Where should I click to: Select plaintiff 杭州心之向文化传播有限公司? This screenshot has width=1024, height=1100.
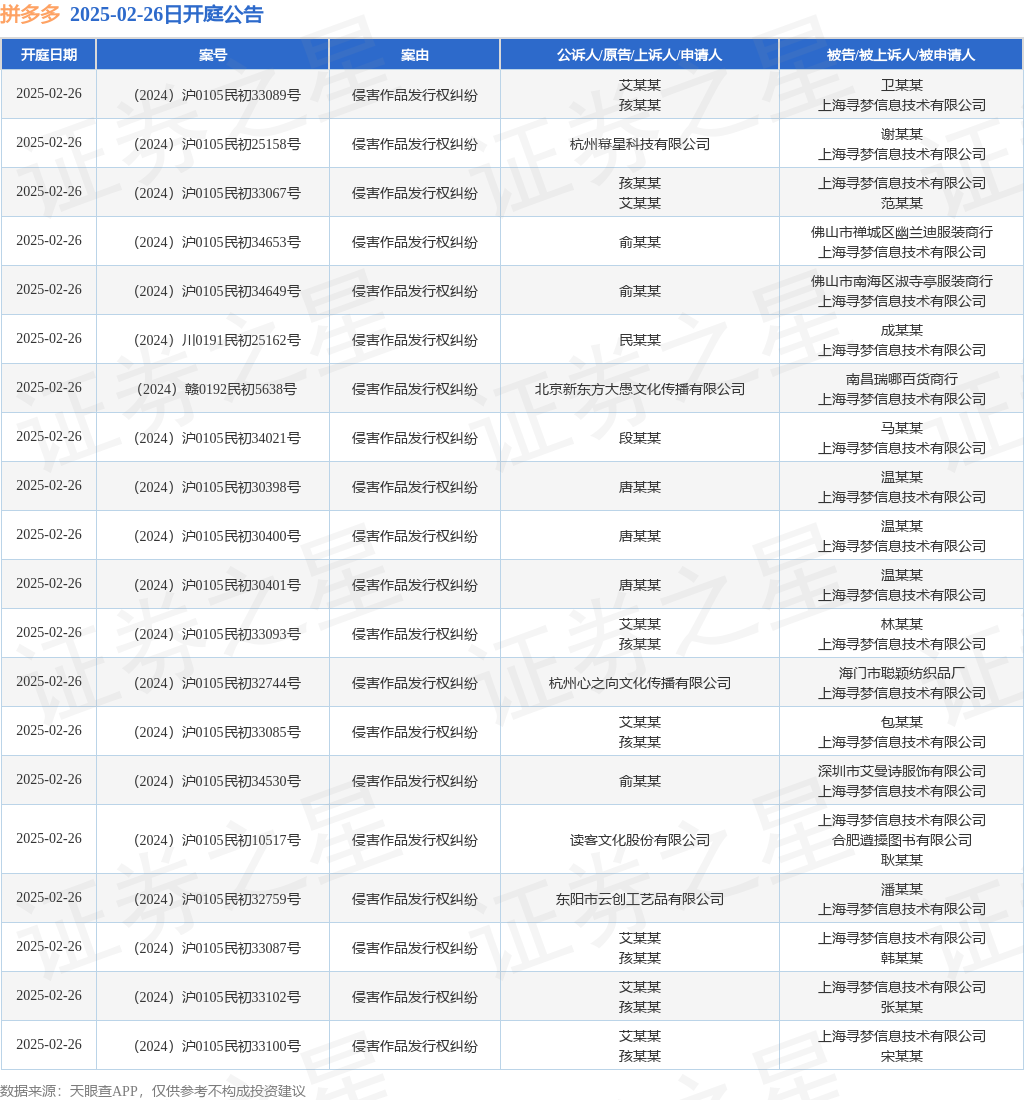[640, 684]
